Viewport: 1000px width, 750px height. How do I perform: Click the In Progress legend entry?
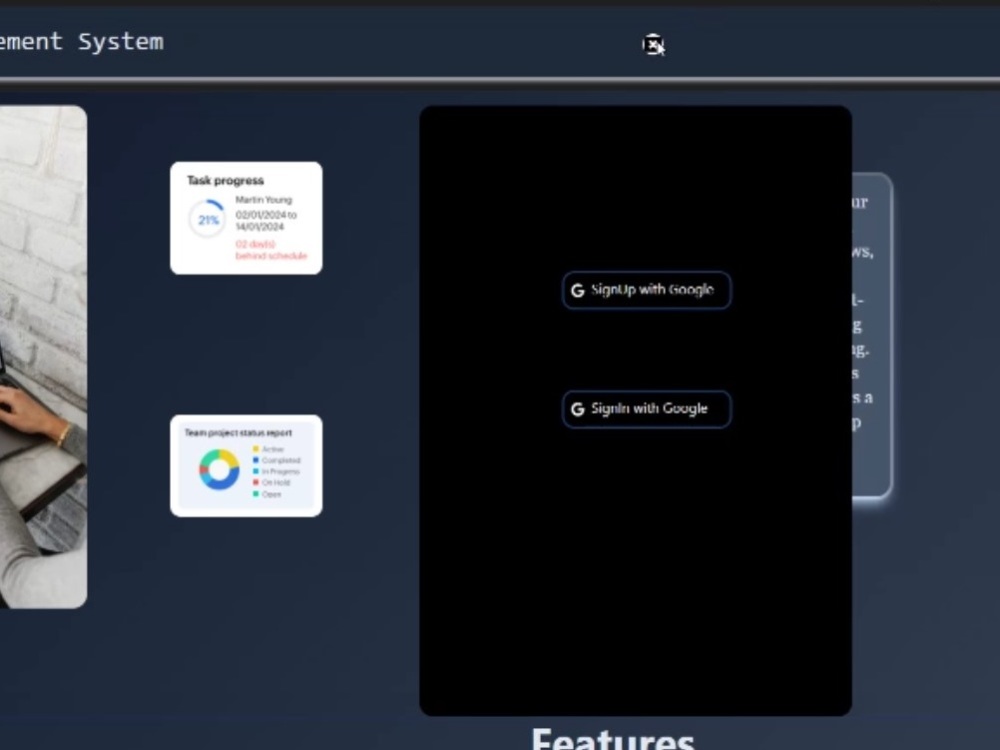click(x=276, y=471)
